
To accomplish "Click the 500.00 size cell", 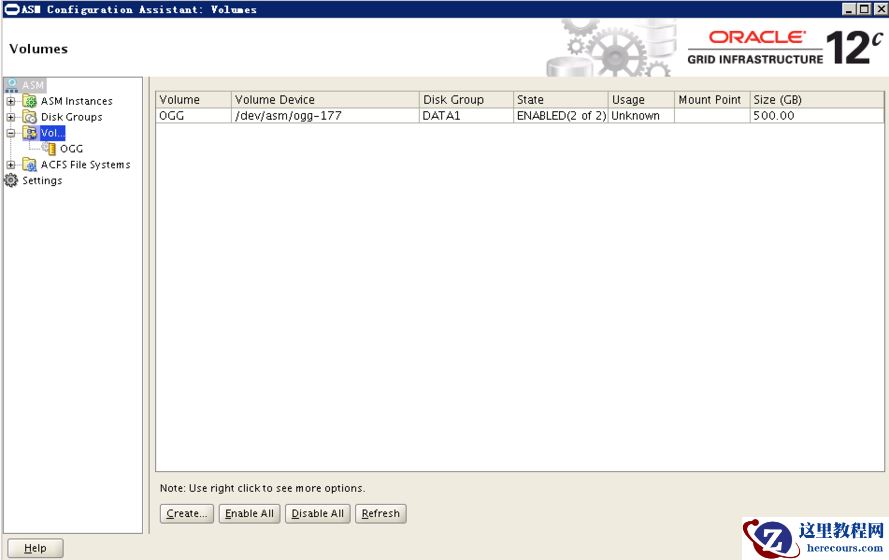I will pos(817,116).
